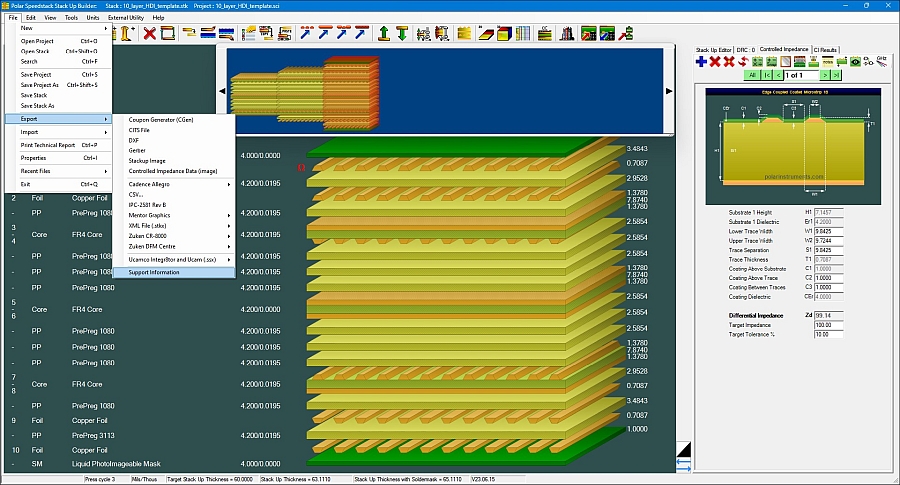Click the Target Impedance input field
Image resolution: width=900 pixels, height=485 pixels.
click(829, 325)
